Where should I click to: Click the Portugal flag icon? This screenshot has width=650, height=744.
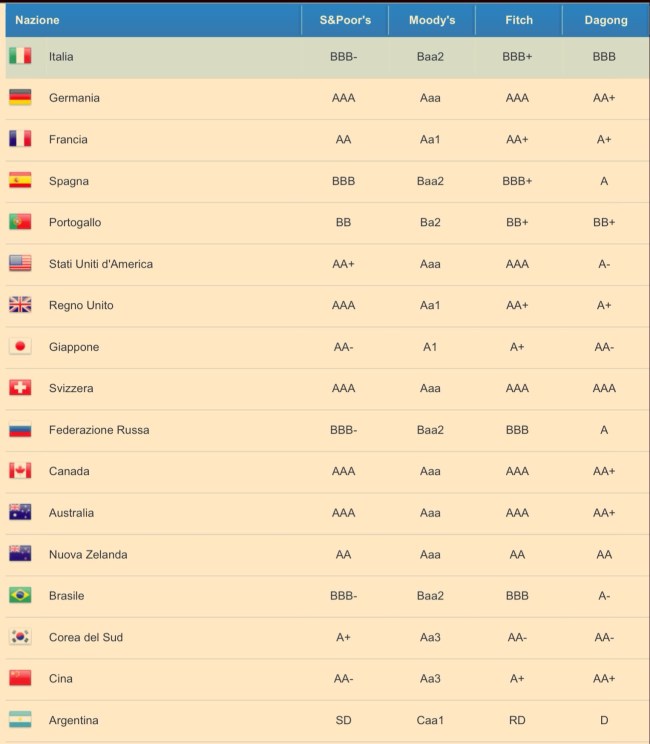[20, 222]
